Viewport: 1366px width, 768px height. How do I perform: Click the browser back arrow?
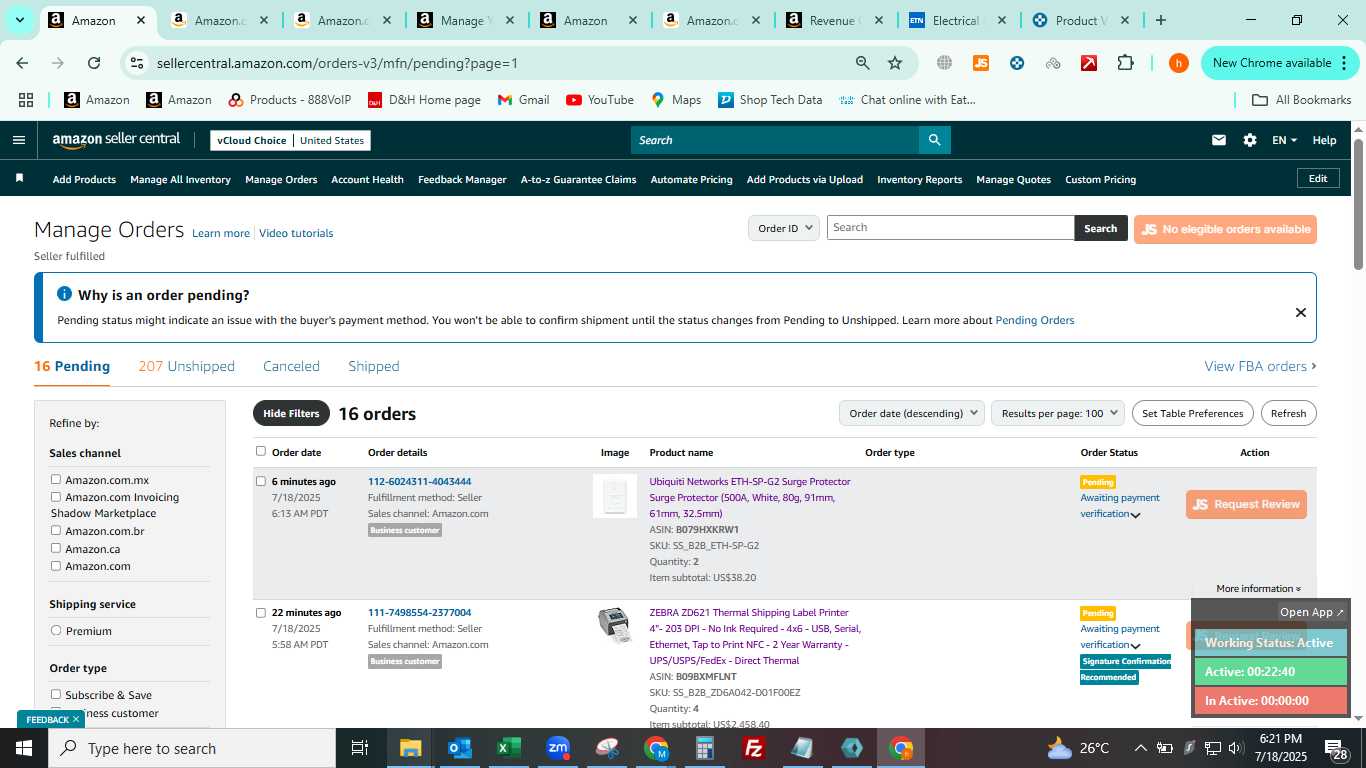tap(22, 63)
